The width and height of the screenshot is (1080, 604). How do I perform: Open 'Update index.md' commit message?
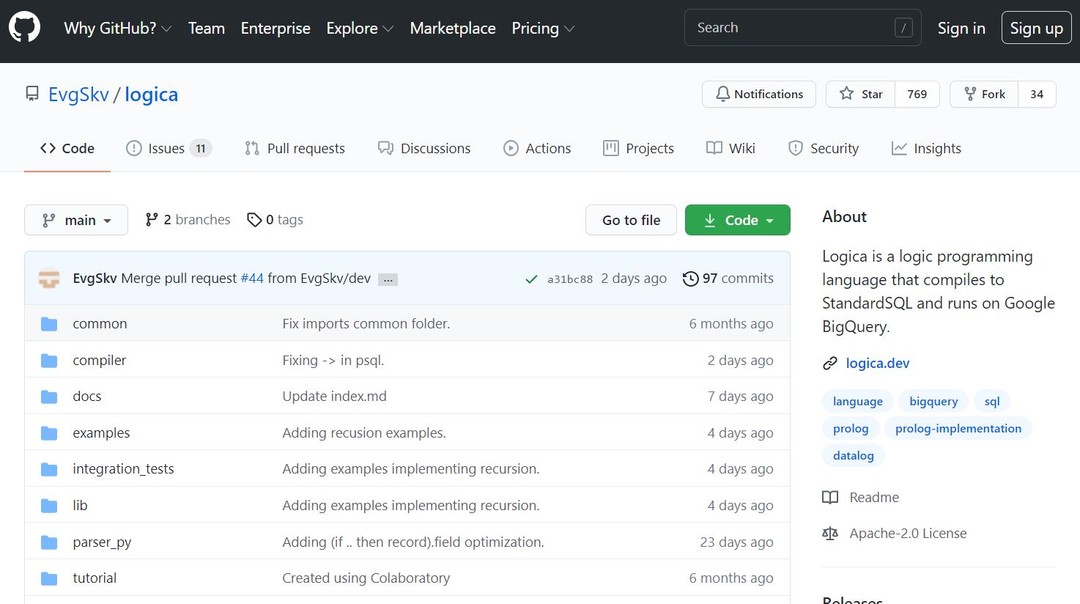pyautogui.click(x=335, y=396)
